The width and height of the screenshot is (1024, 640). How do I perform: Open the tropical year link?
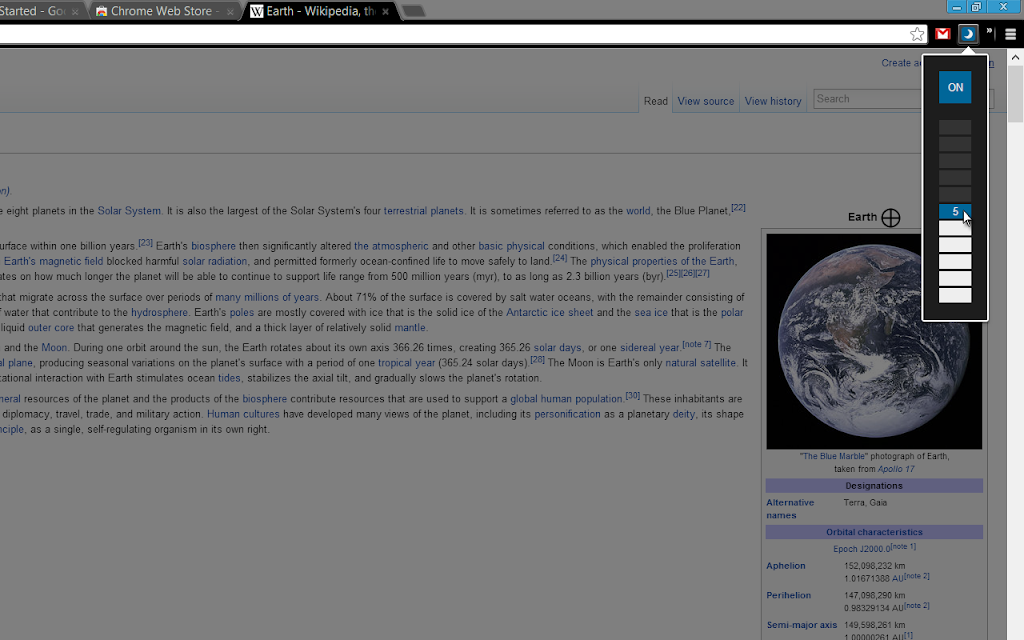pyautogui.click(x=406, y=362)
